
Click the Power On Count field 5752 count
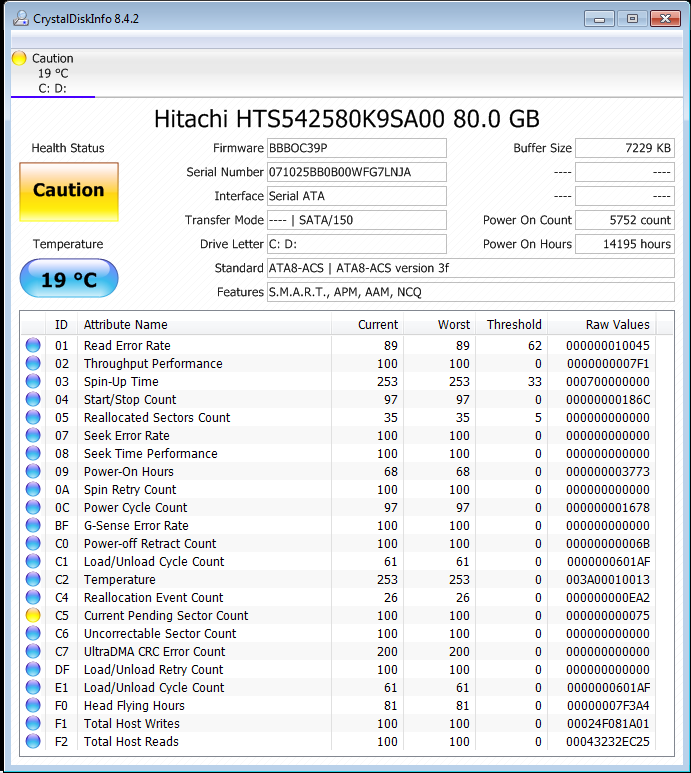625,220
